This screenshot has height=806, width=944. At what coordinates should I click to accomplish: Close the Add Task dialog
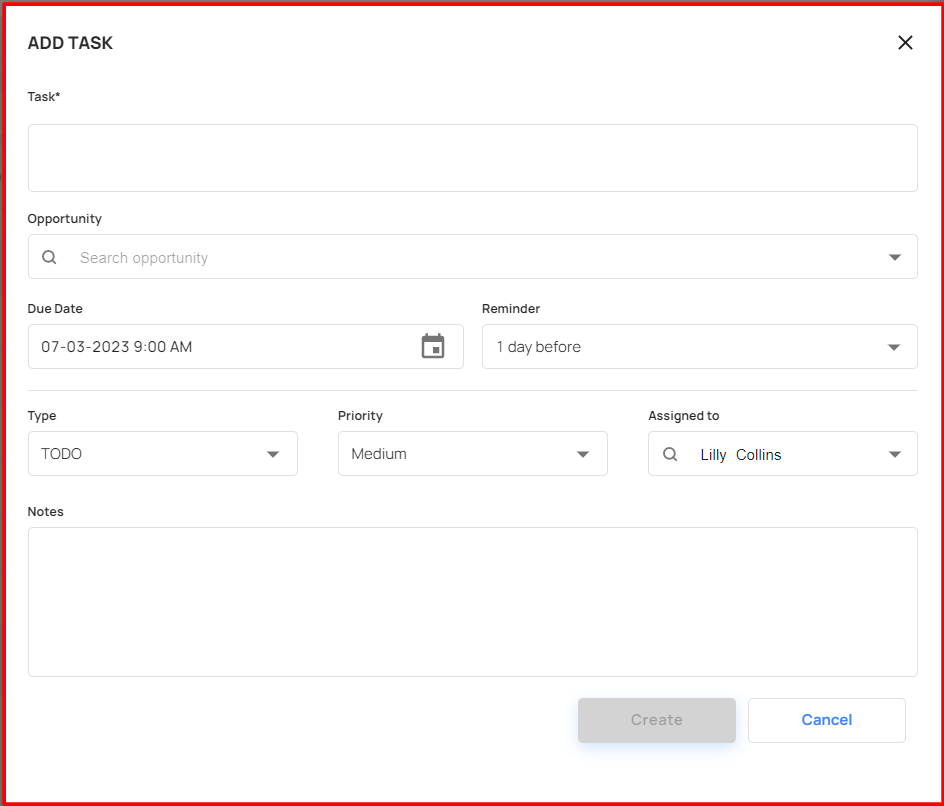[905, 43]
